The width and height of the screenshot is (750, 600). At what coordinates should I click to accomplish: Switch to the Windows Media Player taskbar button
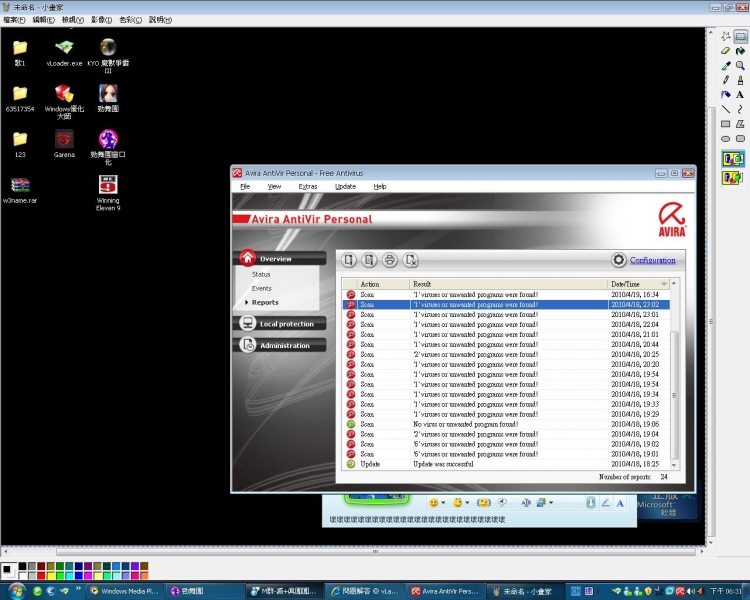(125, 591)
